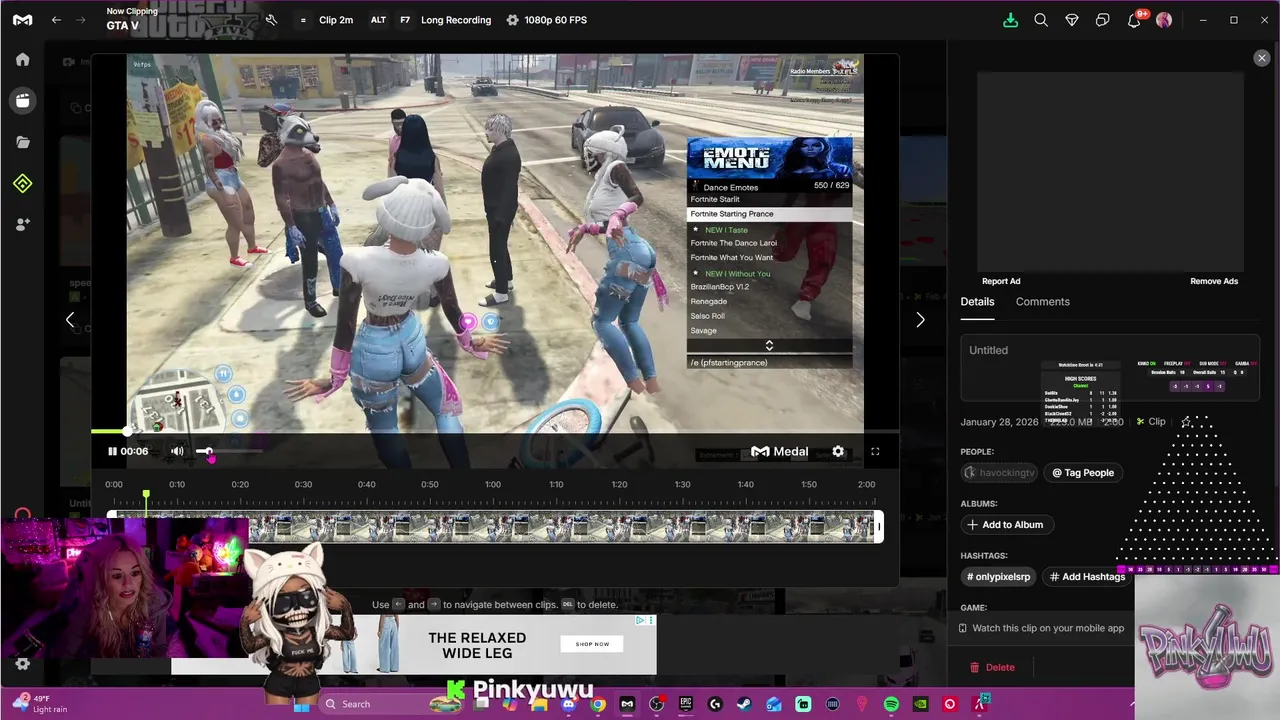Viewport: 1280px width, 720px height.
Task: Open the download icon in the top bar
Action: click(x=1010, y=20)
